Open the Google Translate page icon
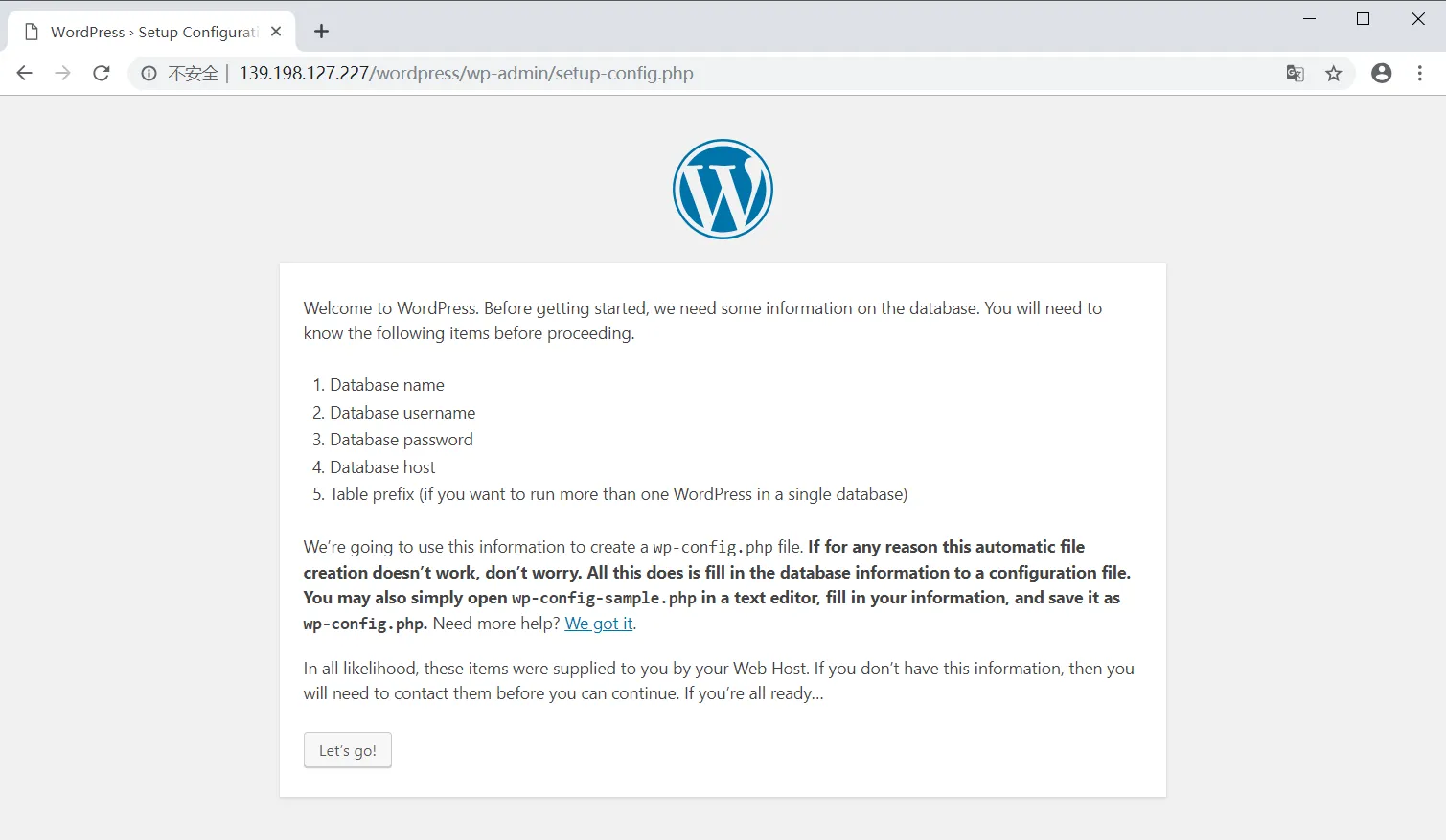Image resolution: width=1446 pixels, height=840 pixels. (1295, 73)
